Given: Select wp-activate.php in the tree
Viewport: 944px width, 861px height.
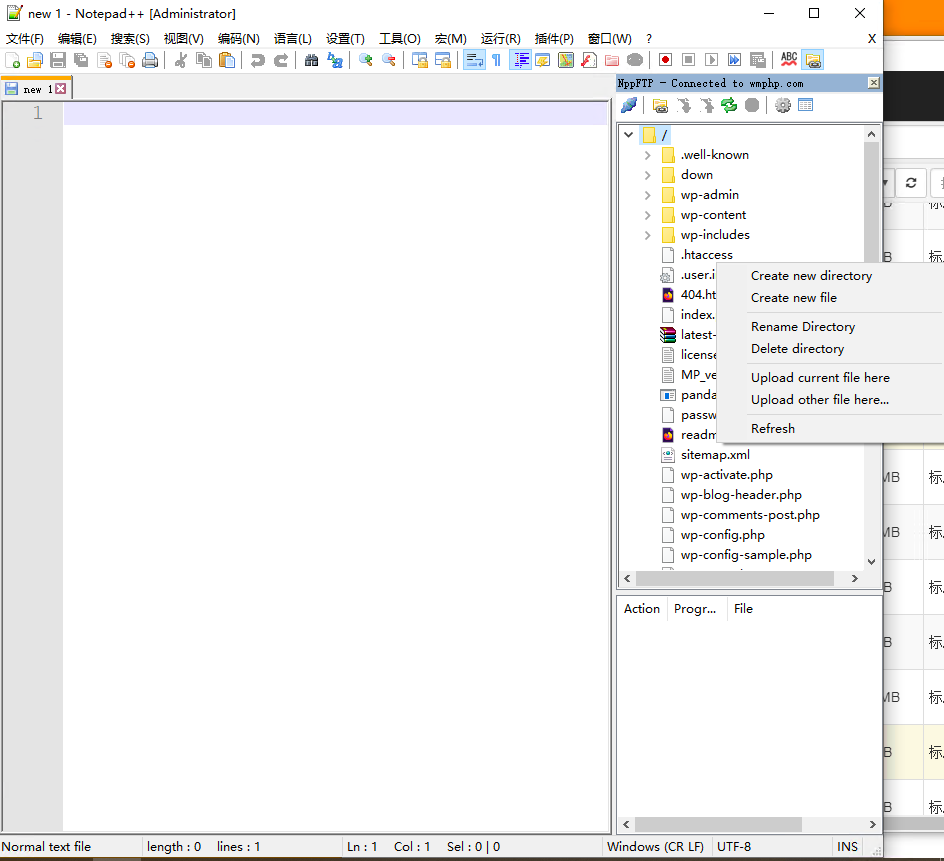Looking at the screenshot, I should point(726,474).
